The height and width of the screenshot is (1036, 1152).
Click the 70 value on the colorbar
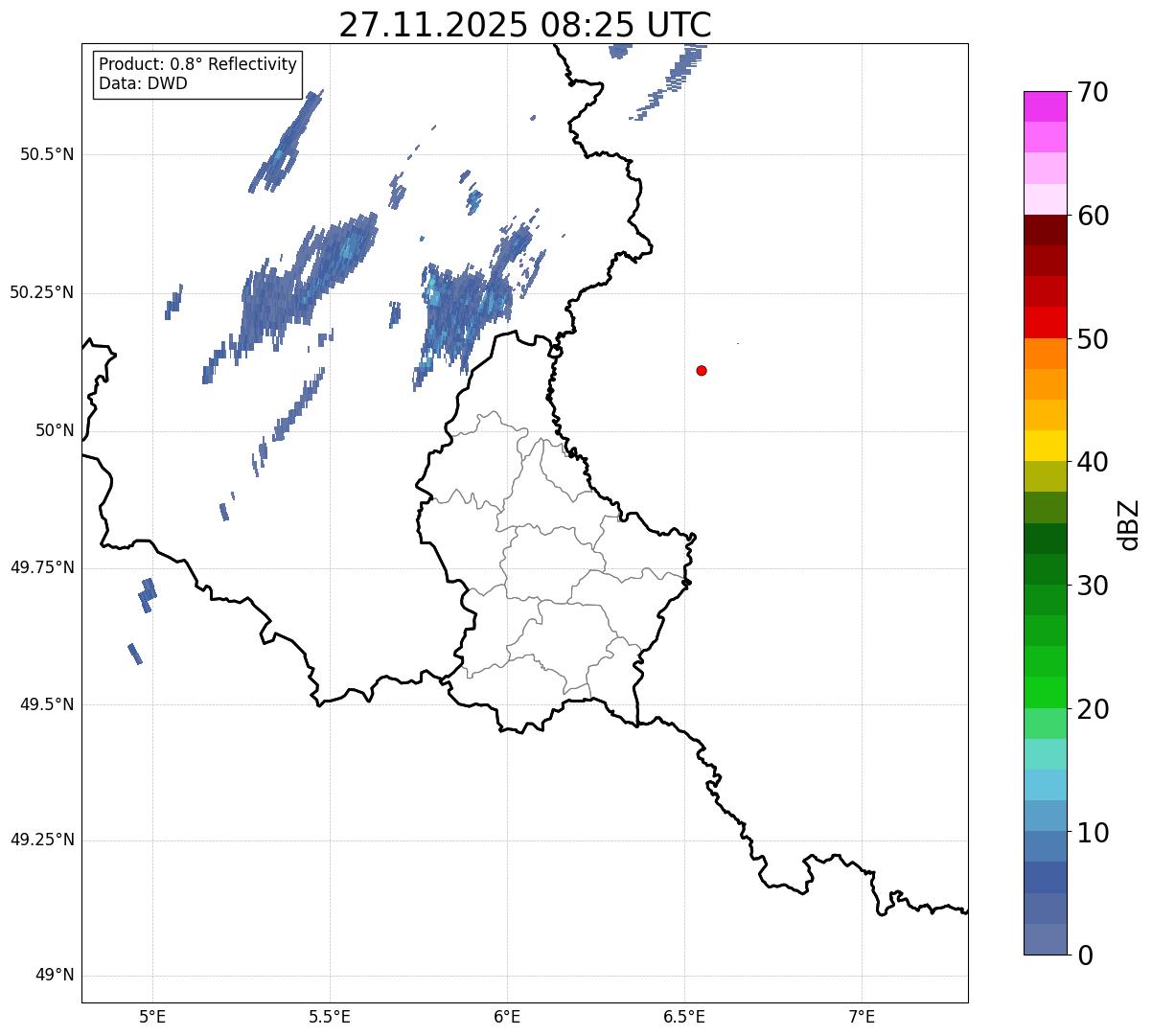tap(1093, 93)
